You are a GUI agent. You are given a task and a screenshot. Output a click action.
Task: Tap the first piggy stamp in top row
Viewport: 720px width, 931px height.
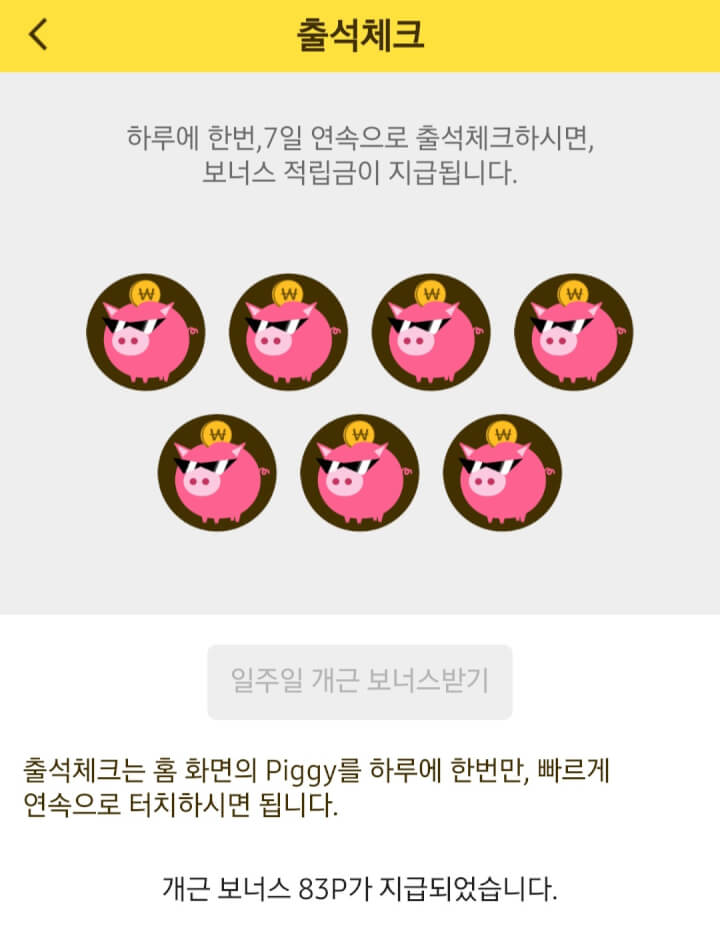pos(146,332)
